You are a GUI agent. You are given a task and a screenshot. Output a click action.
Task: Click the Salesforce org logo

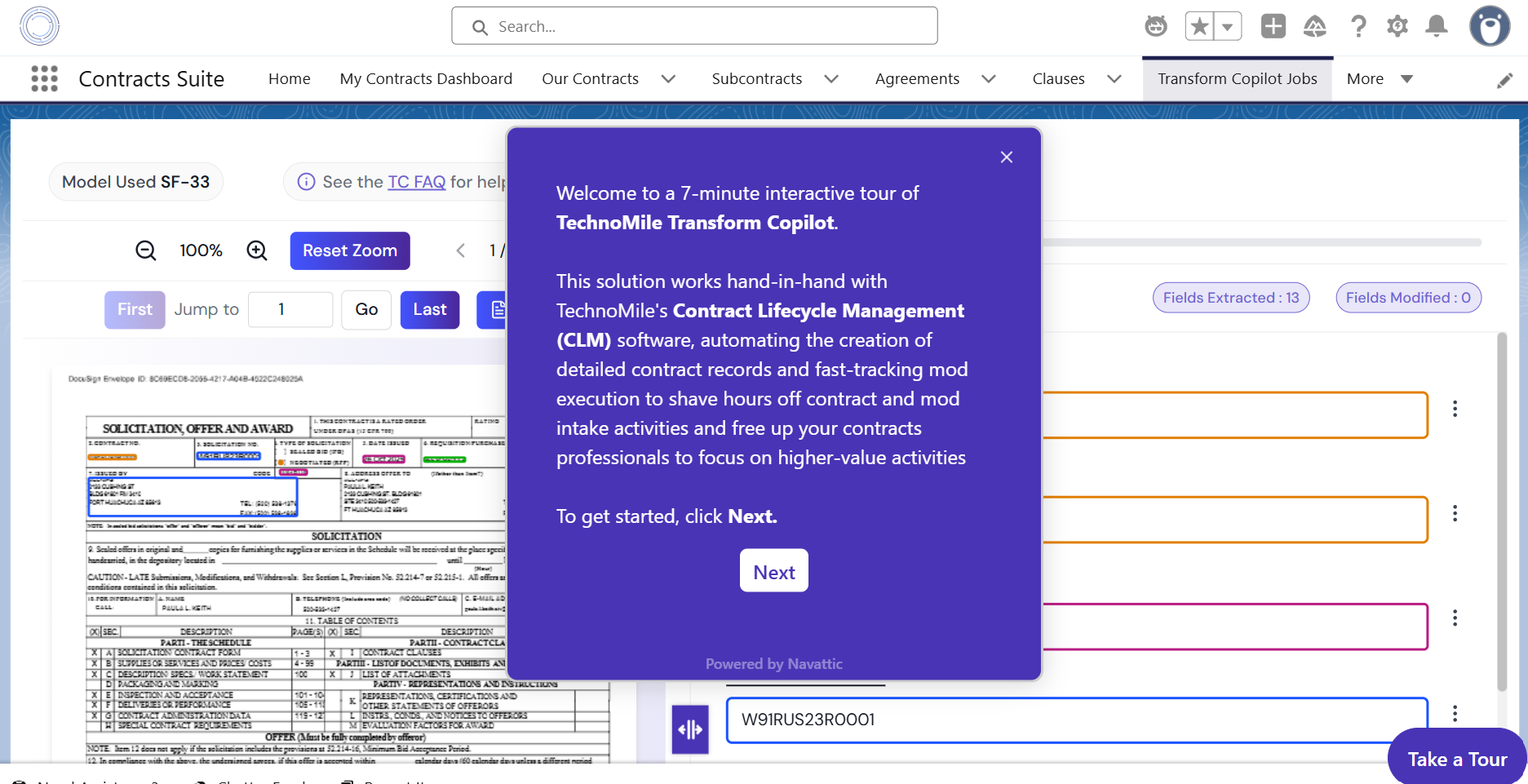tap(39, 26)
